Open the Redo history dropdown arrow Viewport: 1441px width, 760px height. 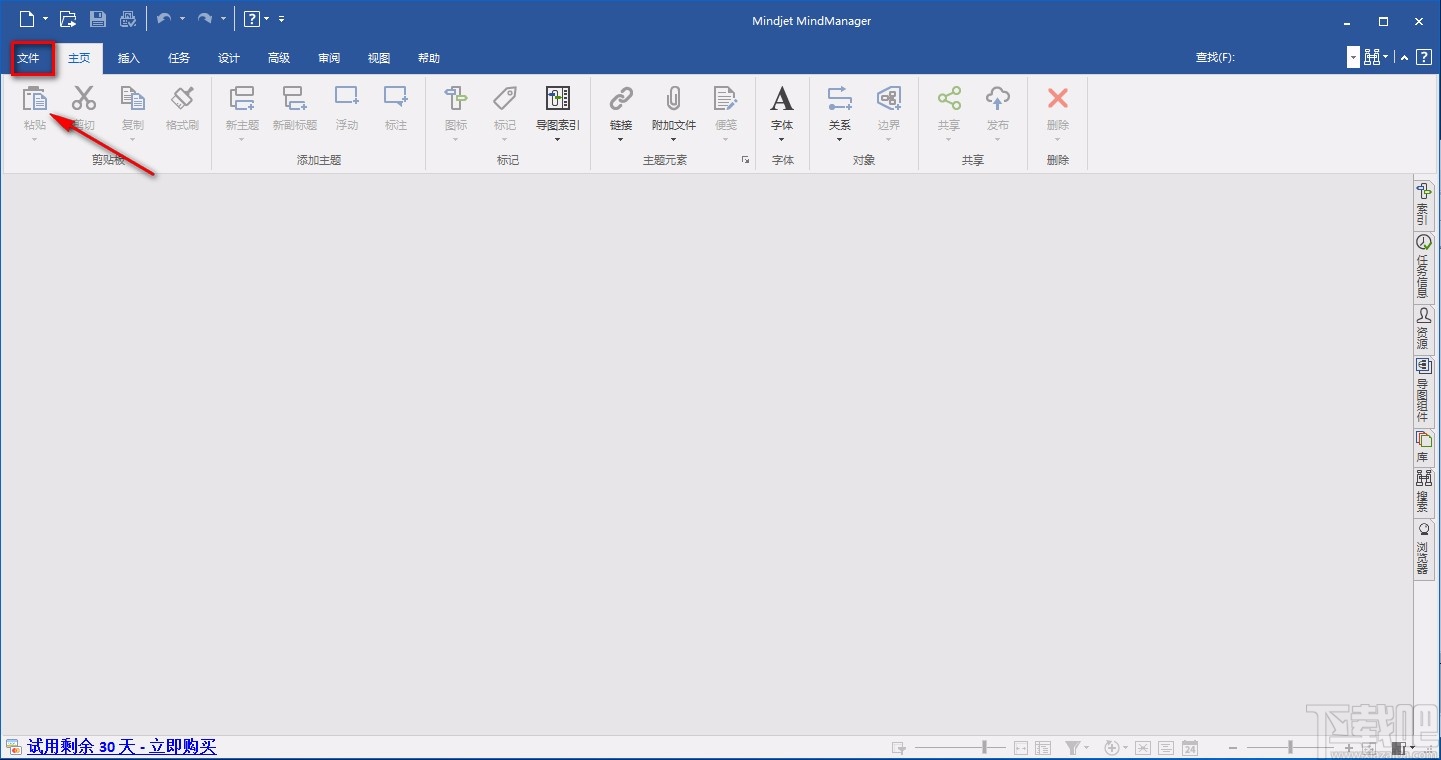point(223,19)
